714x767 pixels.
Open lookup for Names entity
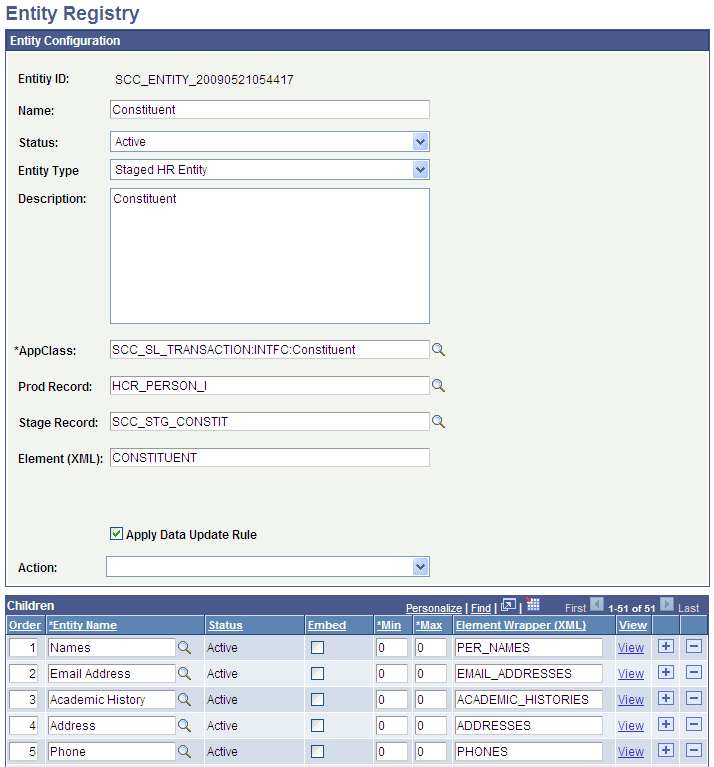coord(184,648)
